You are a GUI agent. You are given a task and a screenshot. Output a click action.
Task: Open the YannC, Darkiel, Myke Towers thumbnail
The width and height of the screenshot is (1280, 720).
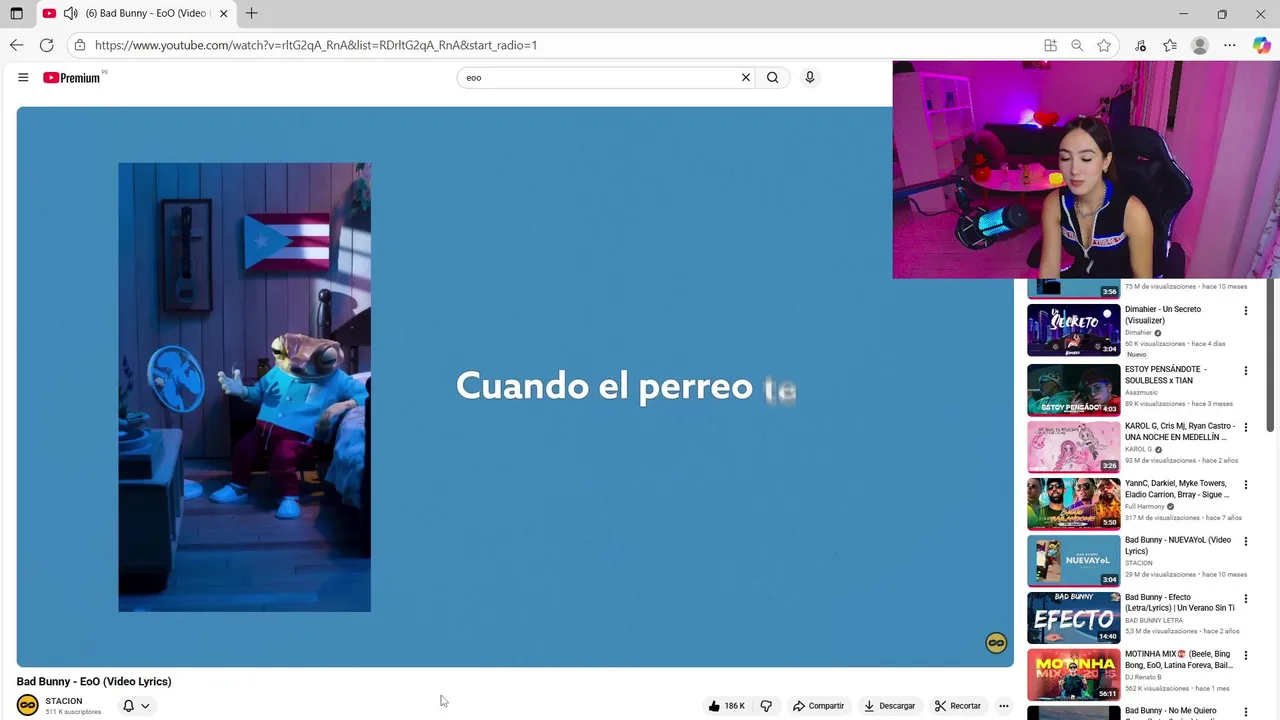1074,504
